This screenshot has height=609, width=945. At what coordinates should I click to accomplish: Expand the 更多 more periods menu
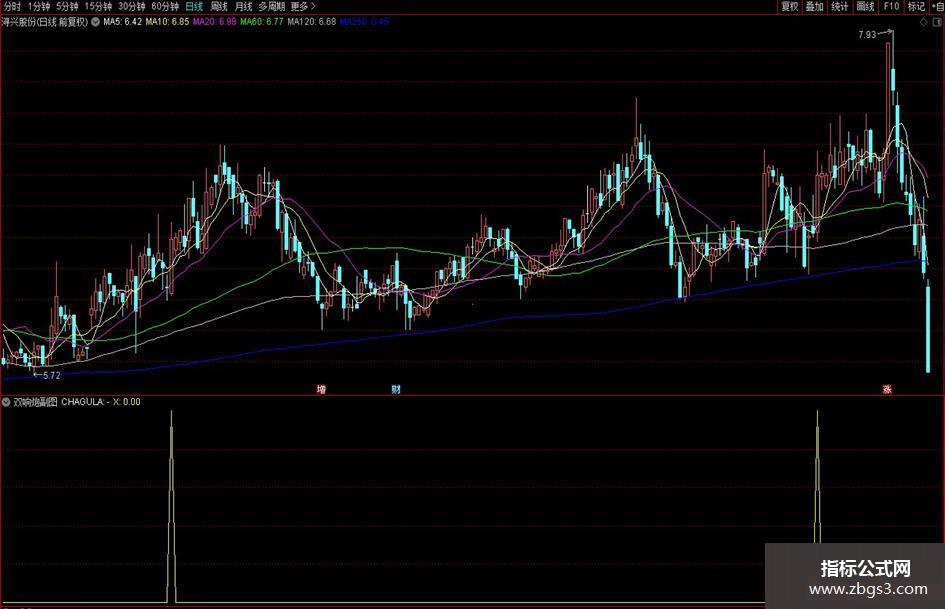(303, 7)
